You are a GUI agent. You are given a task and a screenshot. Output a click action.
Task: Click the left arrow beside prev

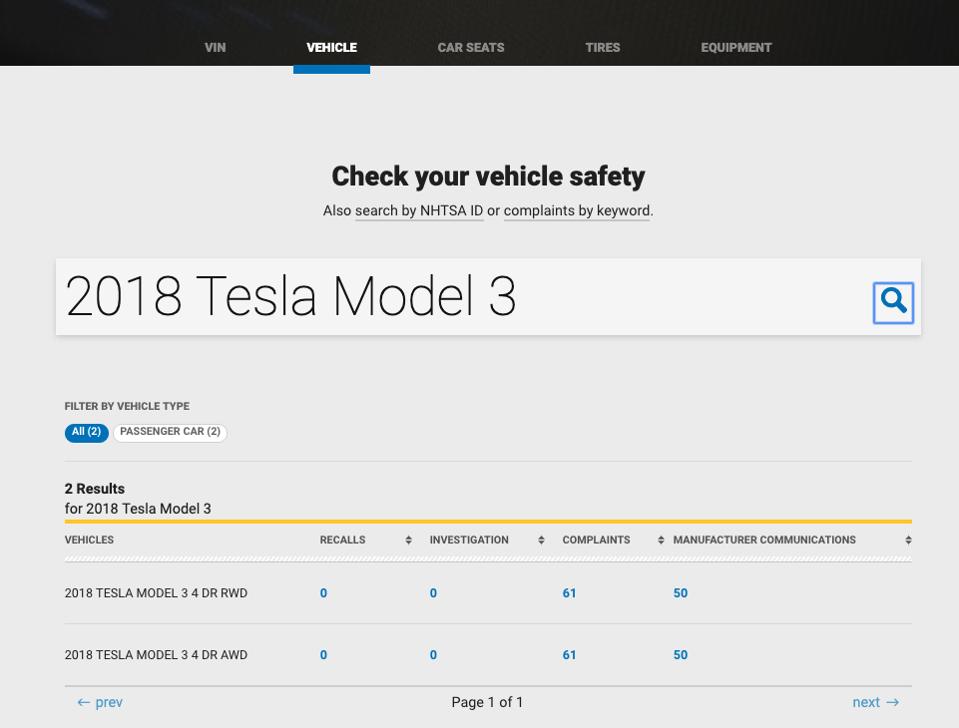pyautogui.click(x=81, y=702)
